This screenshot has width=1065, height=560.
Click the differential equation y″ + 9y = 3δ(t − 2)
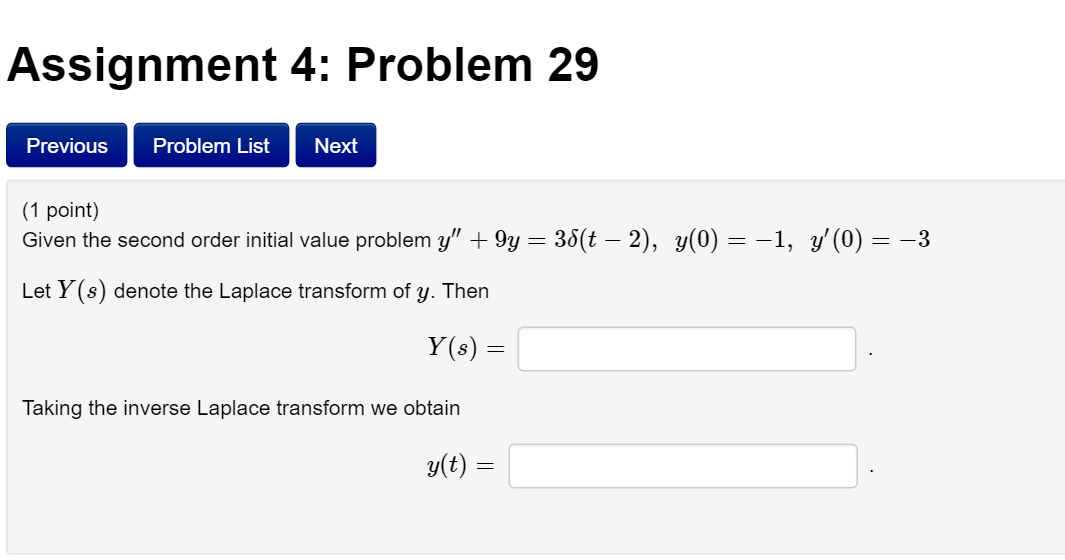[x=547, y=240]
